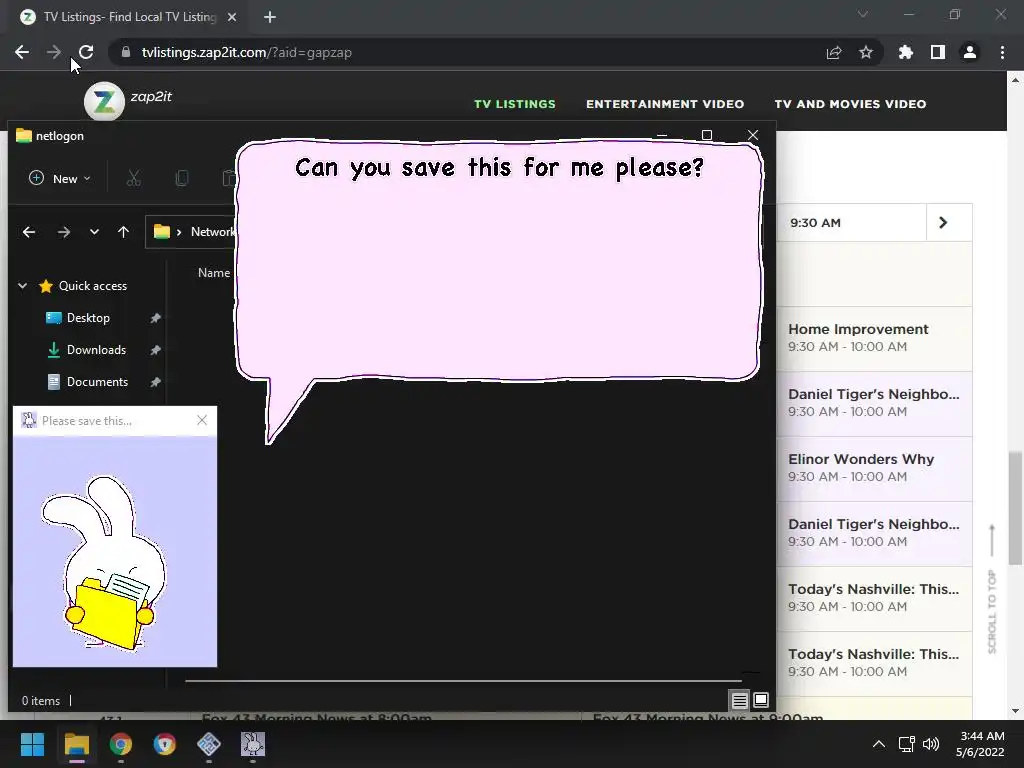Switch Explorer to details view

tap(739, 701)
